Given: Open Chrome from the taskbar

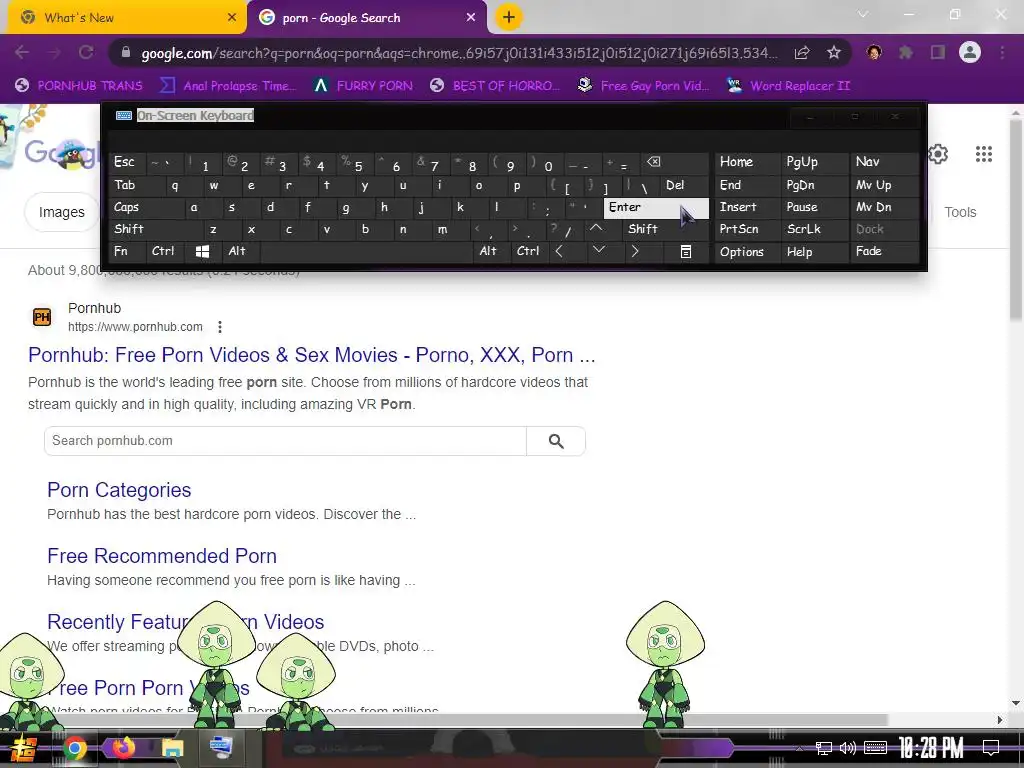Looking at the screenshot, I should point(75,748).
